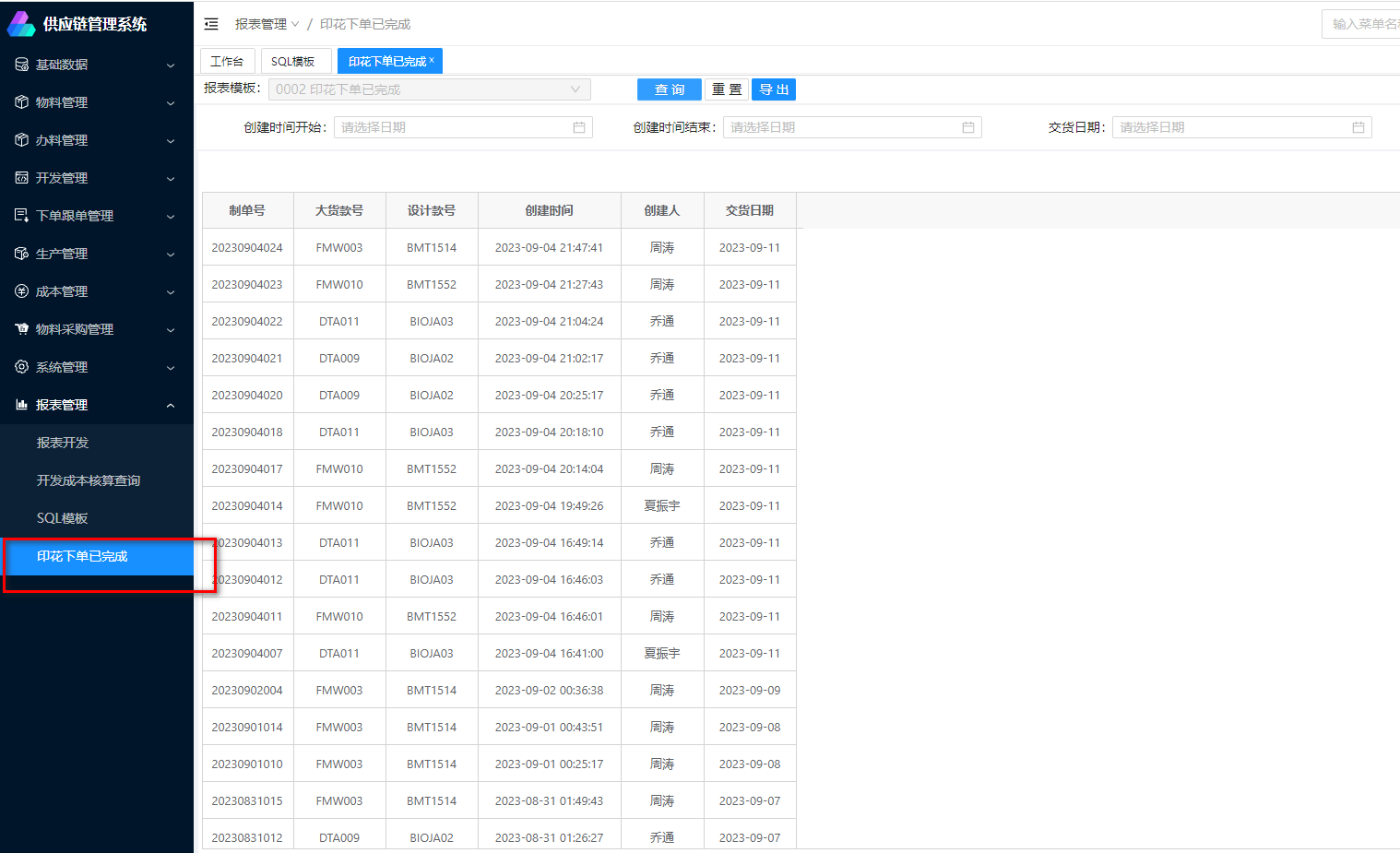
Task: Open calendar icon in 创建时间开始 field
Action: [579, 127]
